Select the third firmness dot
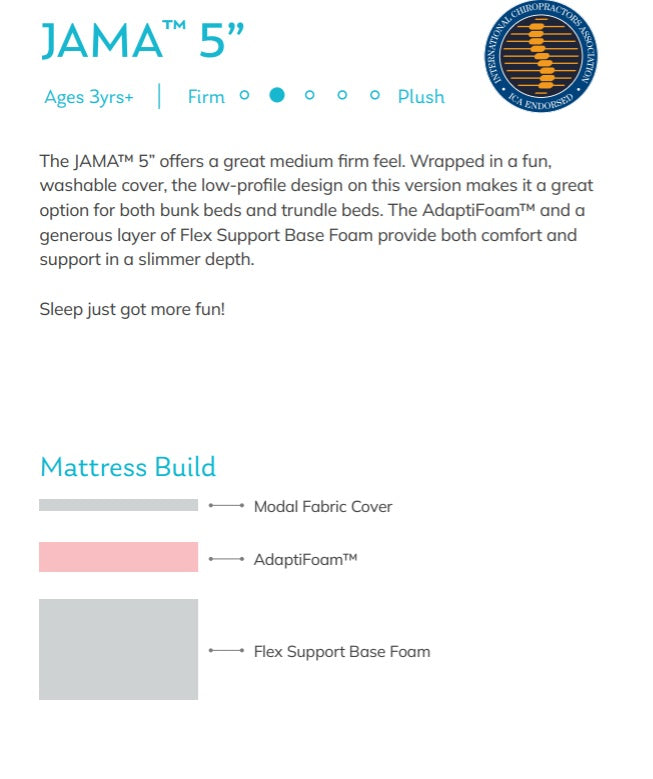The width and height of the screenshot is (653, 779). (x=309, y=96)
